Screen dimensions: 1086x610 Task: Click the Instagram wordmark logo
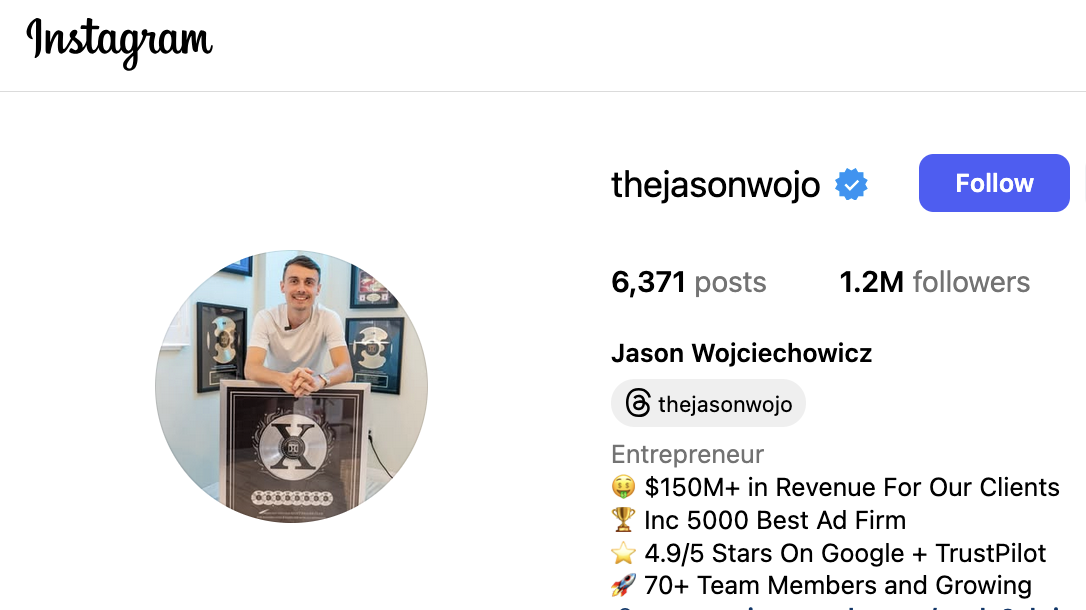click(119, 42)
